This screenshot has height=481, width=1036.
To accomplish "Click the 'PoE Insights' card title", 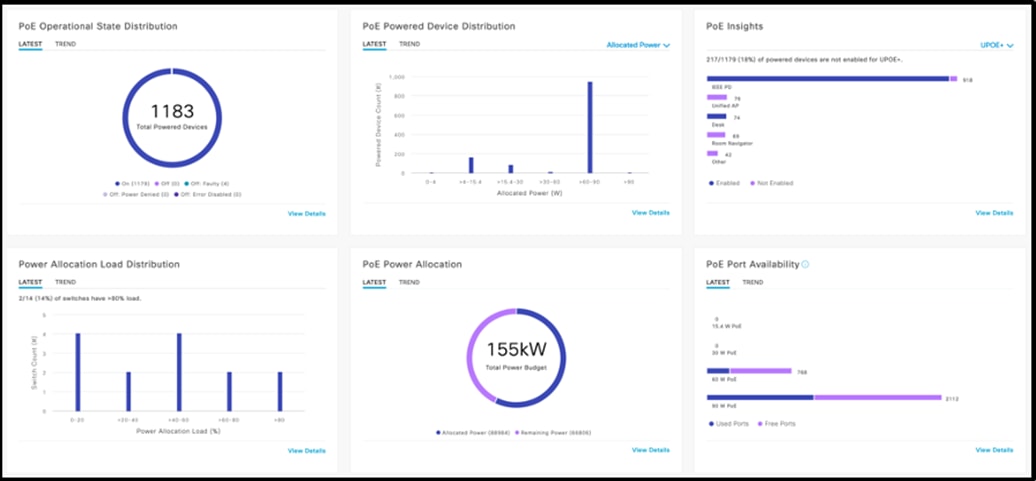I will tap(735, 26).
